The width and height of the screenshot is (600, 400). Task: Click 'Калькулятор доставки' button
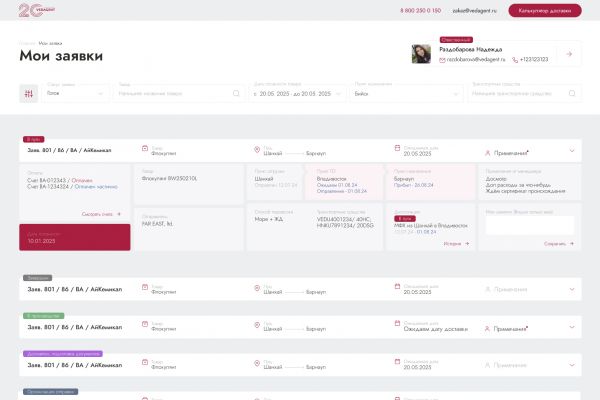coord(545,11)
